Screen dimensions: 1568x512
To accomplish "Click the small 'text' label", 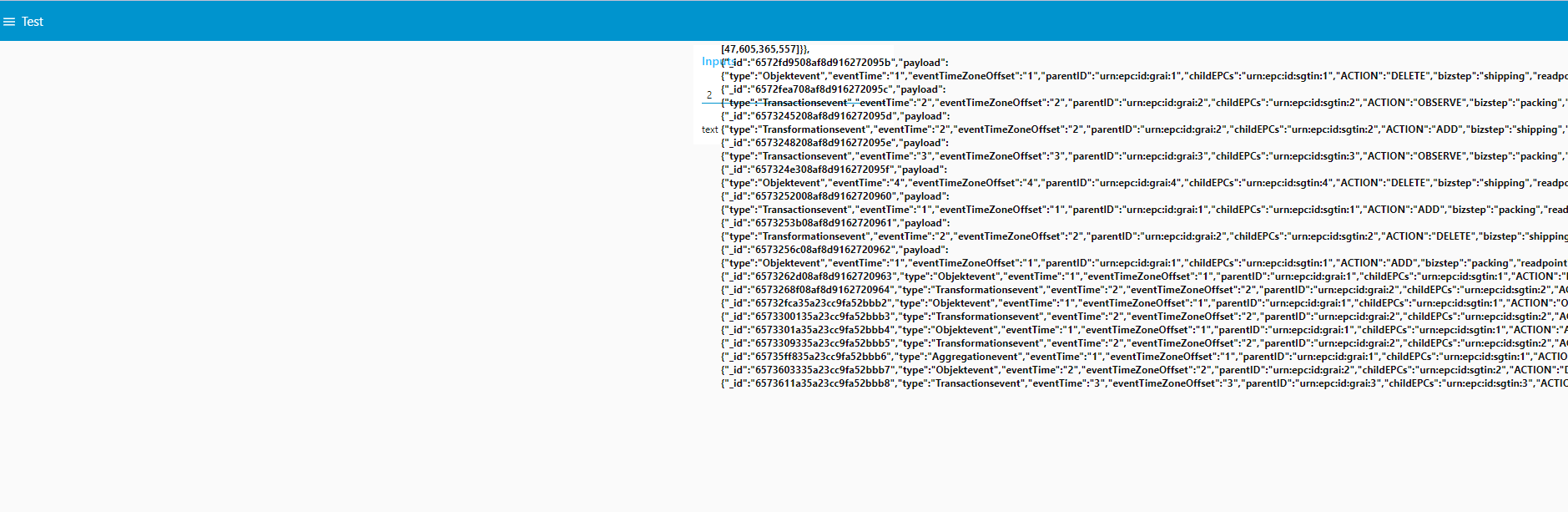I will pos(709,129).
